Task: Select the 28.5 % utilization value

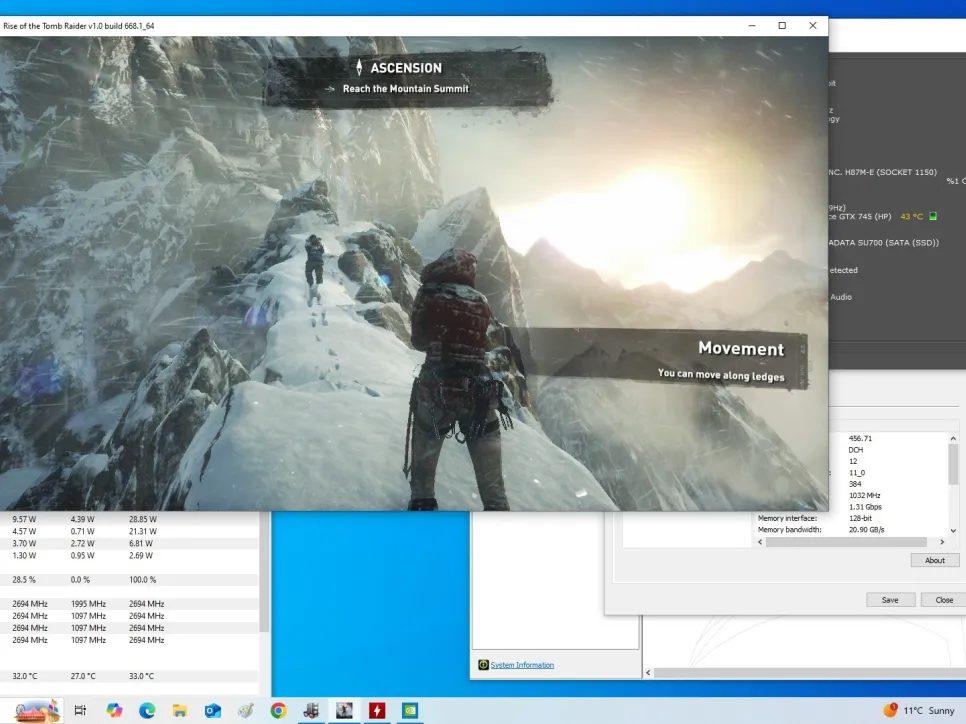Action: (x=24, y=580)
